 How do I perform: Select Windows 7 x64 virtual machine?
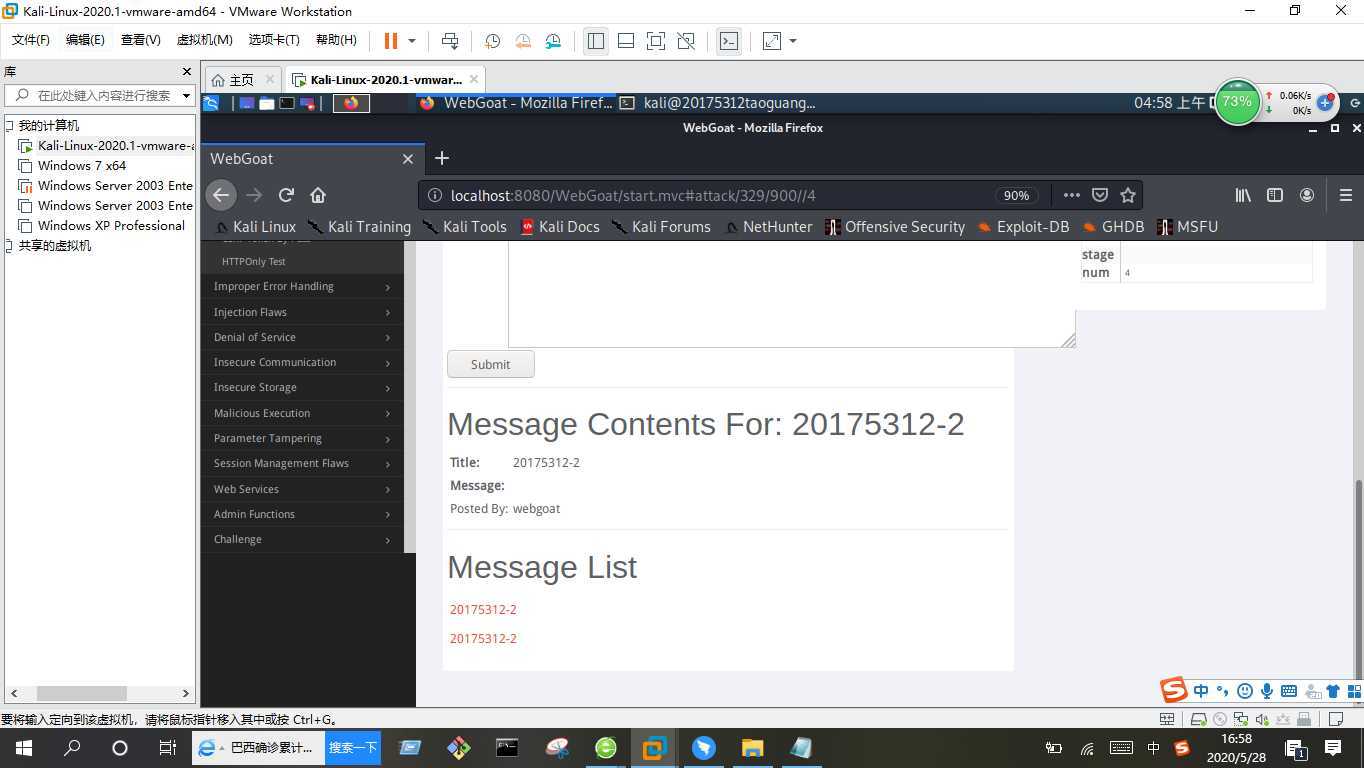(x=82, y=166)
